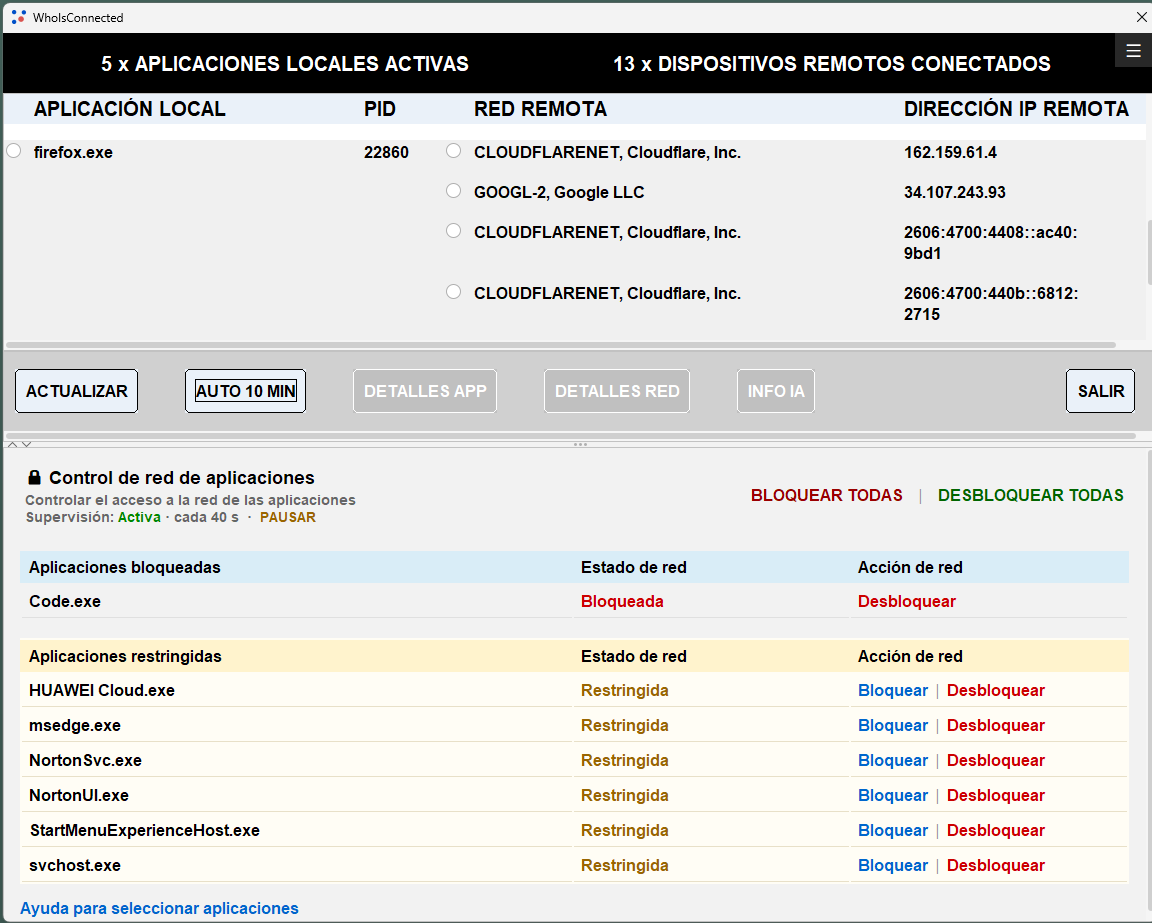Click Code.exe in blocked applications
Image resolution: width=1152 pixels, height=923 pixels.
click(65, 601)
